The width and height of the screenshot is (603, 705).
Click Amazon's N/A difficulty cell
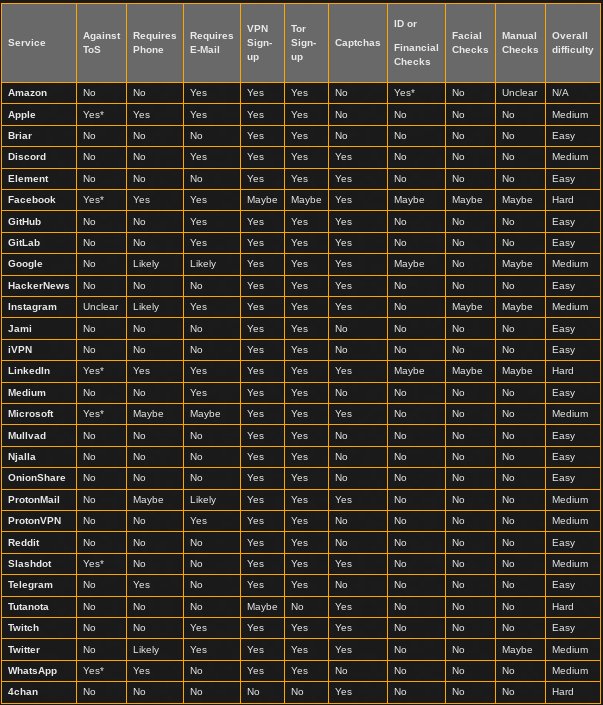click(x=572, y=93)
